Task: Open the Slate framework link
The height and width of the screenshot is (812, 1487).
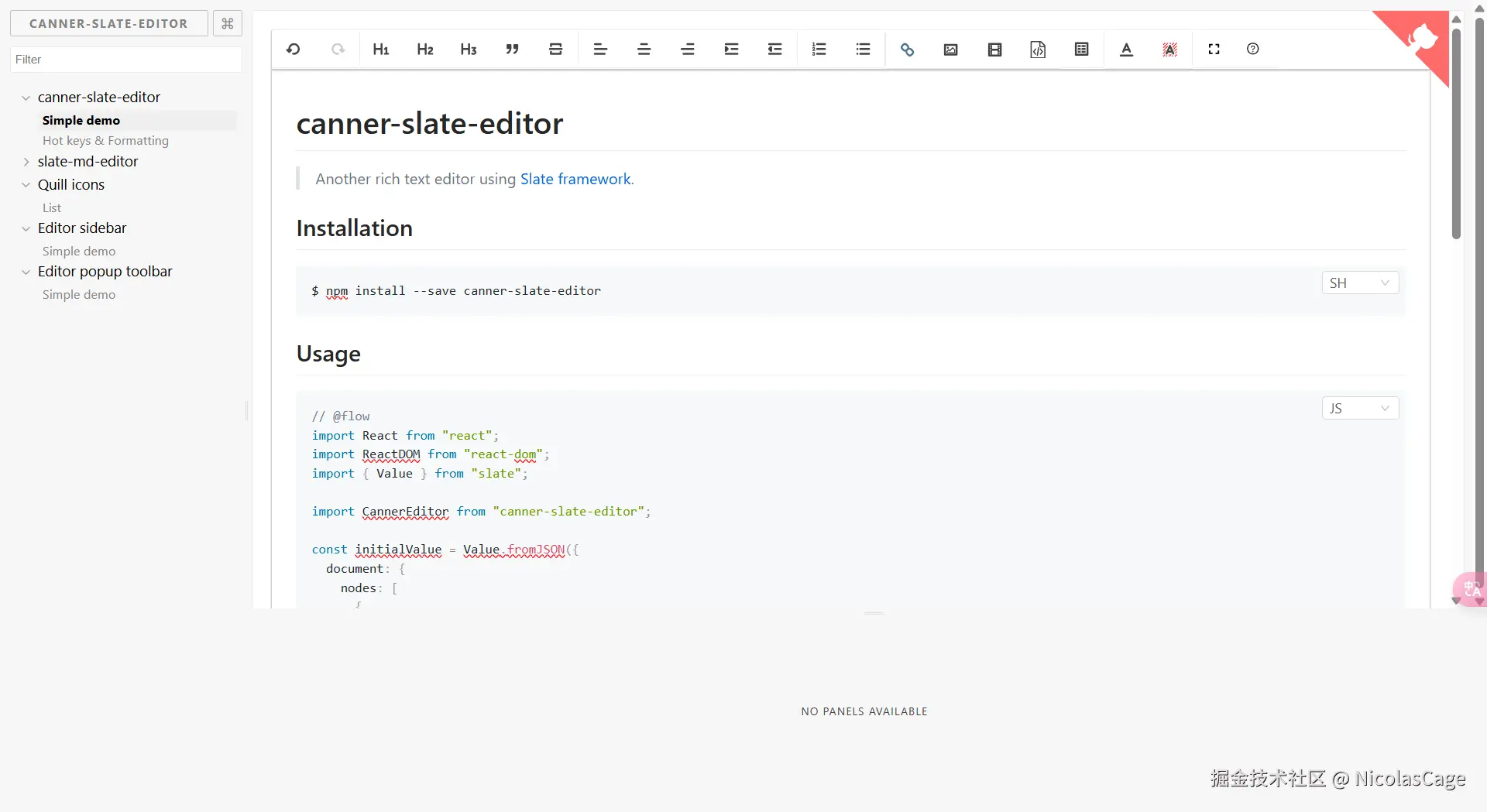Action: 575,180
